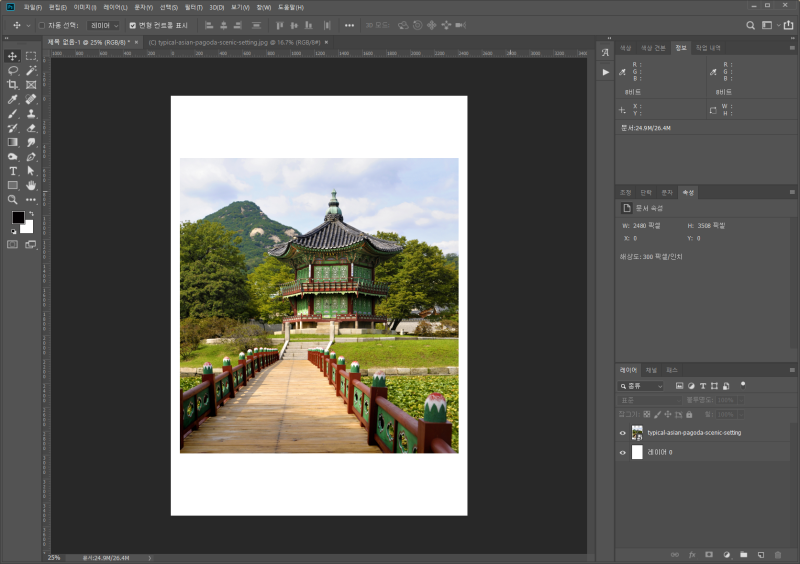
Task: Reset default foreground and background colors
Action: click(13, 232)
